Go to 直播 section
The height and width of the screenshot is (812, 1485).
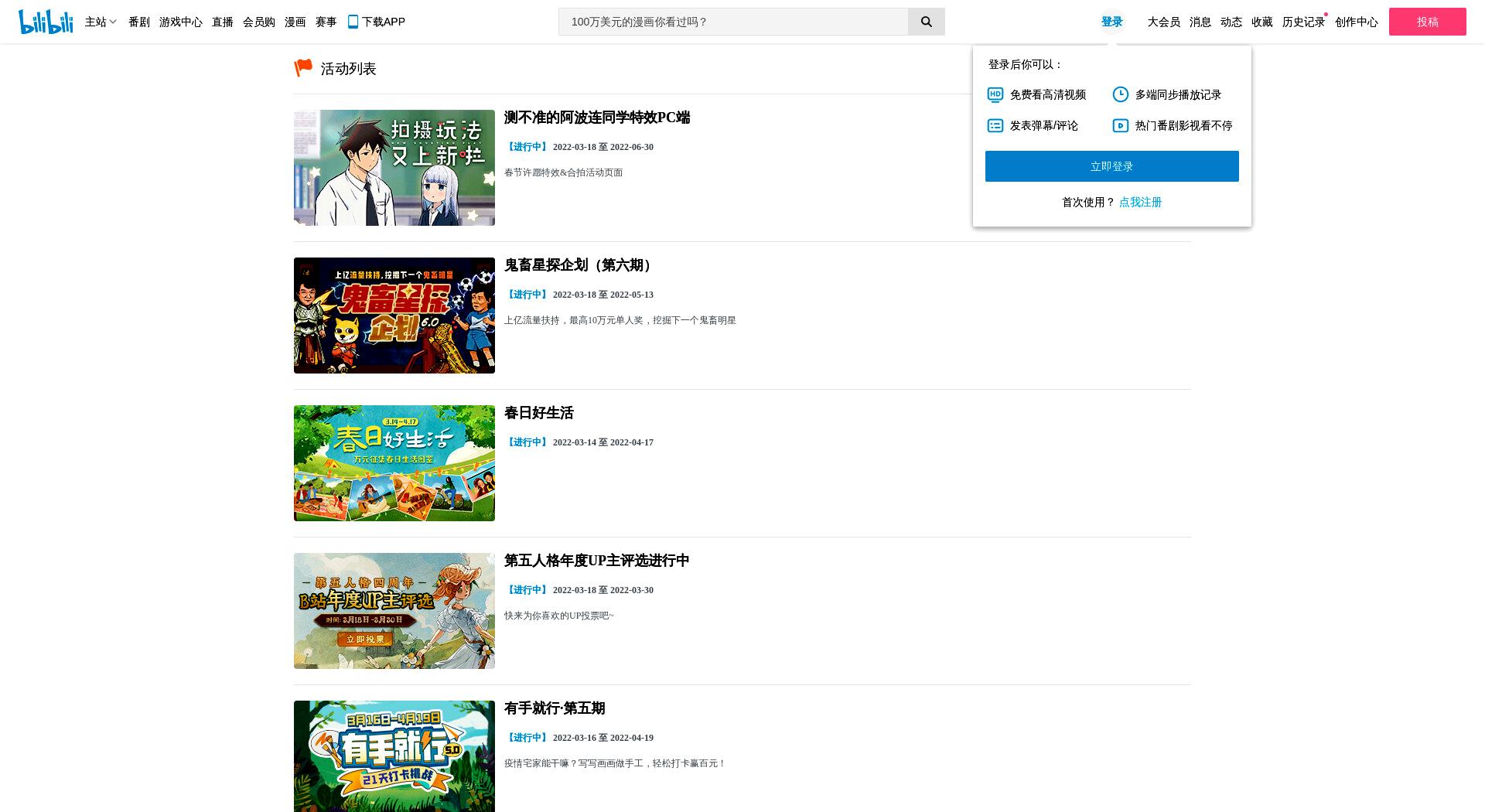(223, 22)
